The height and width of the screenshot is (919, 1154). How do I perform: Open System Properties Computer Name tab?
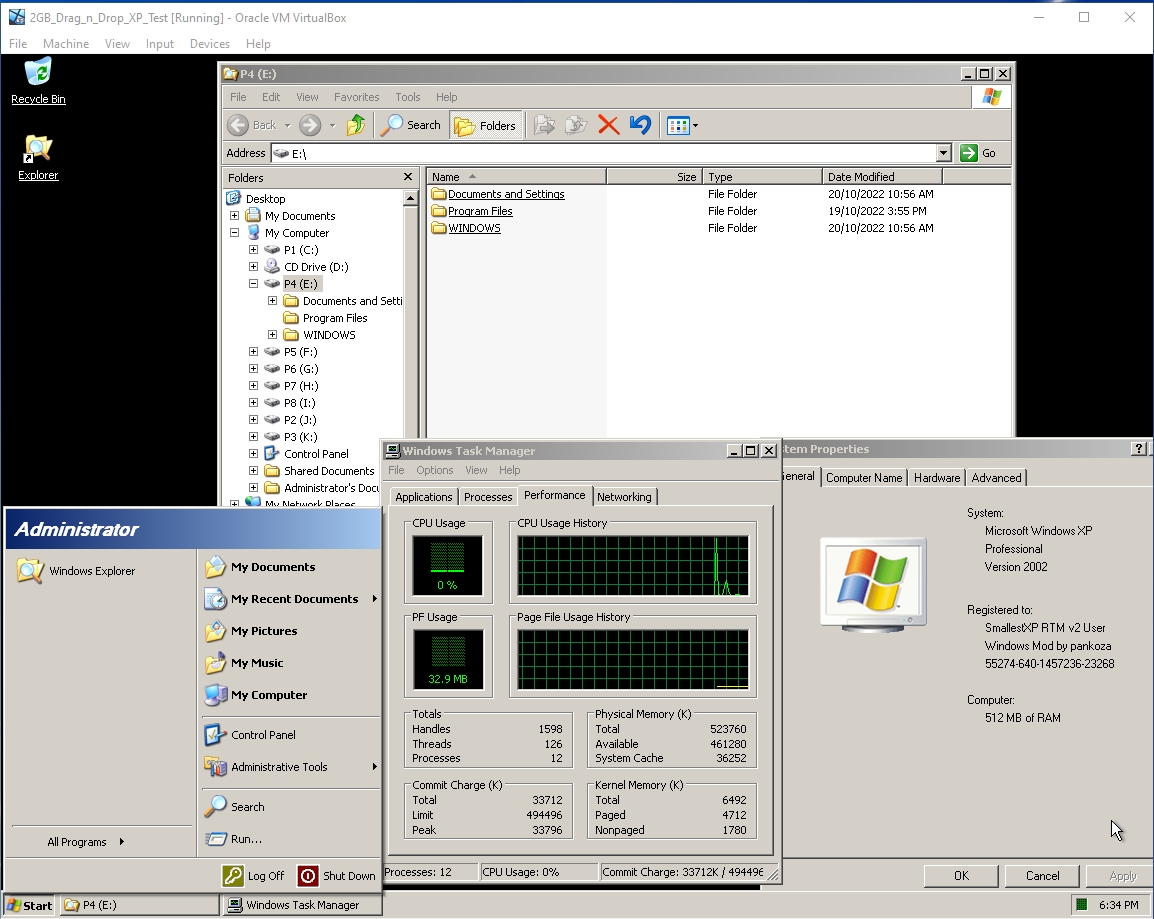pyautogui.click(x=863, y=478)
